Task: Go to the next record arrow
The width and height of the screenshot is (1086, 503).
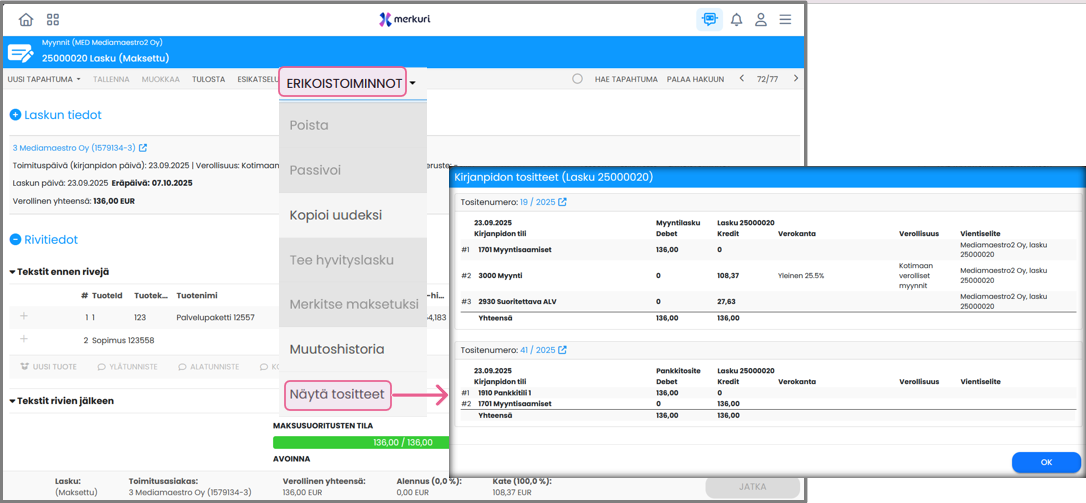Action: click(796, 79)
